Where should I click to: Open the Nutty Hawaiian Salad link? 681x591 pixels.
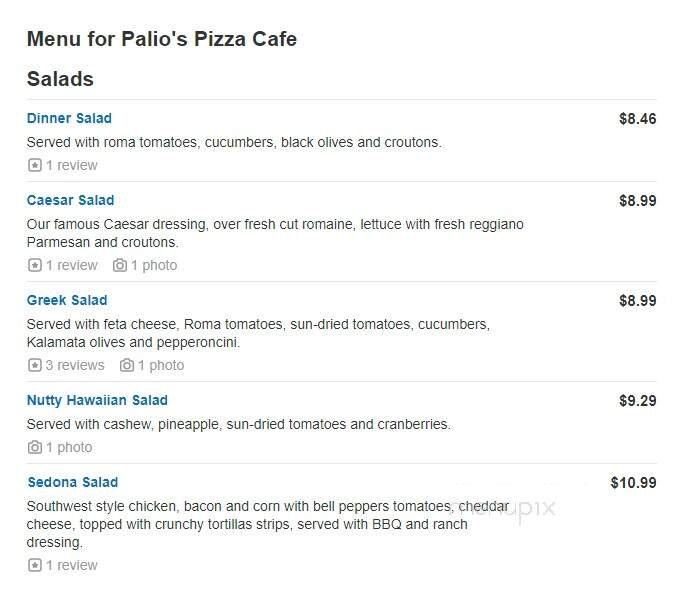click(x=97, y=400)
